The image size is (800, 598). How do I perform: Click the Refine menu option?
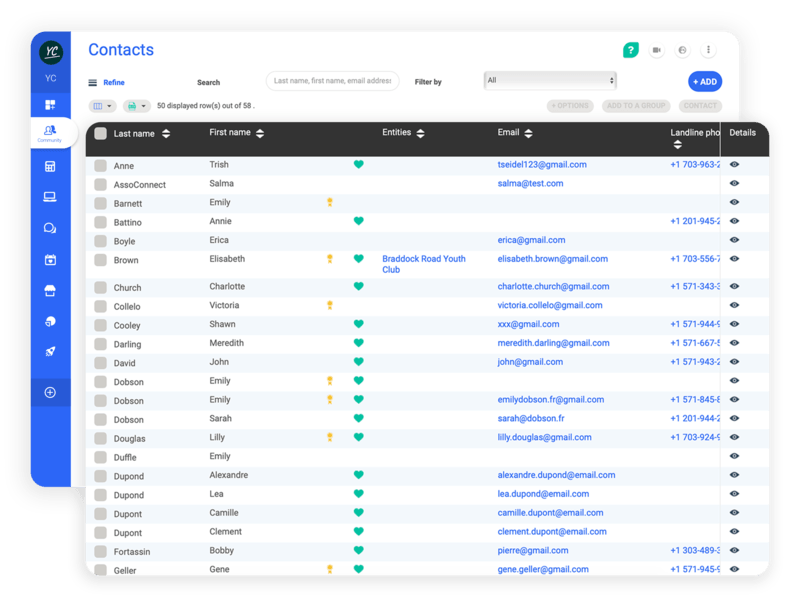(112, 82)
